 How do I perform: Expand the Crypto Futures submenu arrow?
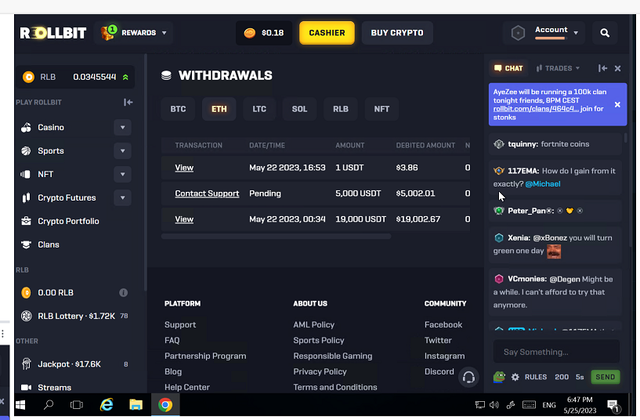point(122,198)
